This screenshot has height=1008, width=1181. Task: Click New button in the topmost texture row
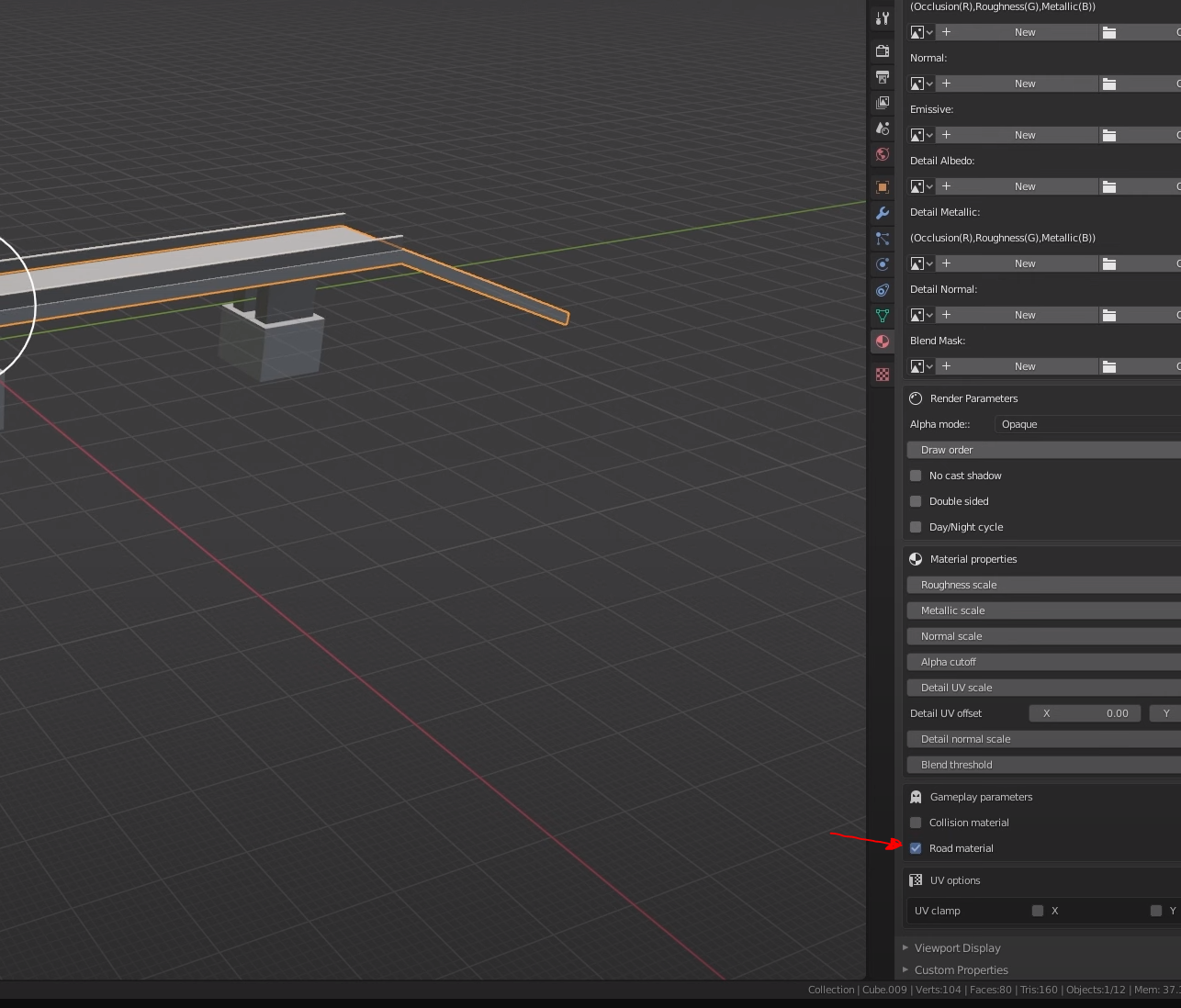pyautogui.click(x=1017, y=32)
